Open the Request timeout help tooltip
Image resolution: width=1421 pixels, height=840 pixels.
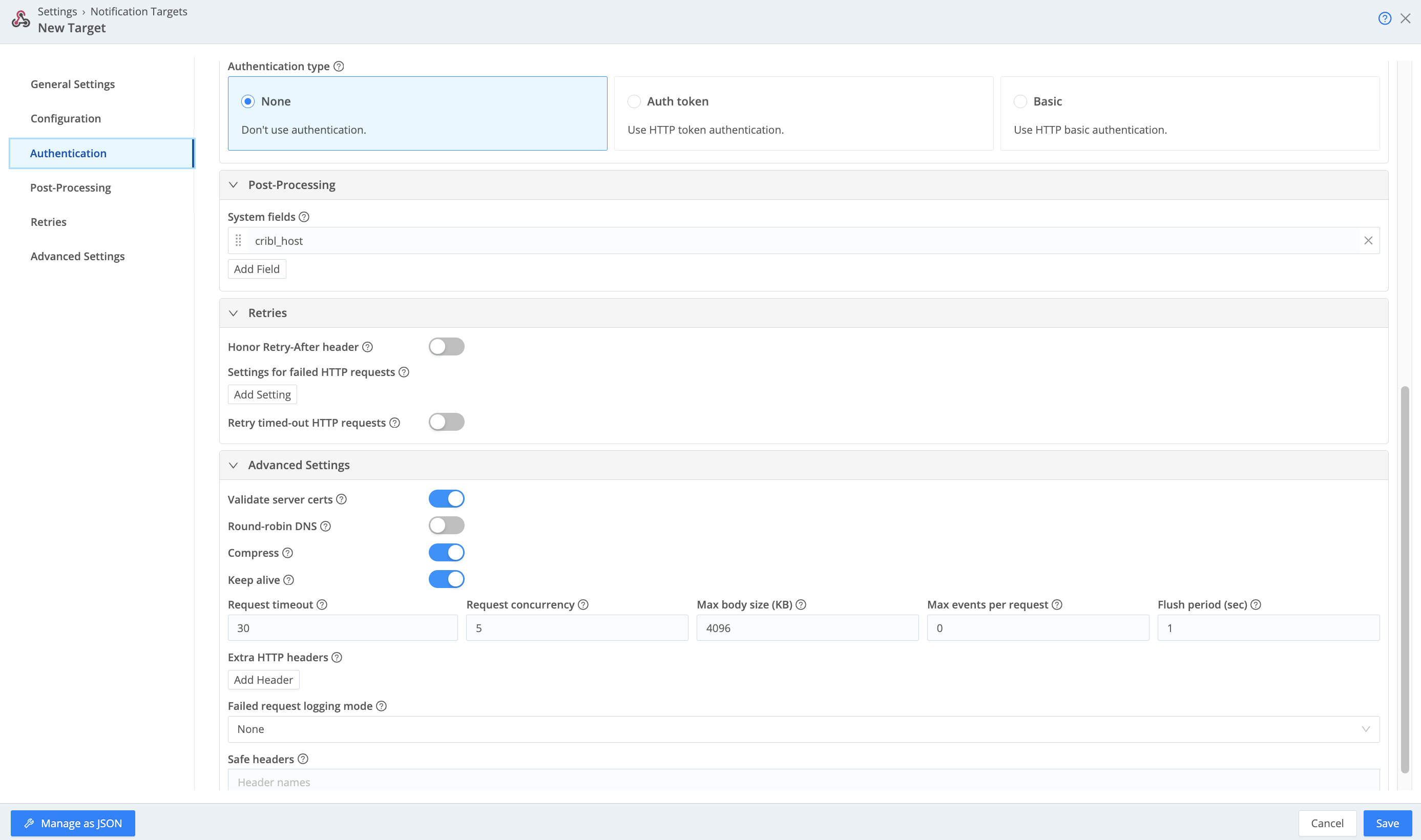tap(322, 604)
